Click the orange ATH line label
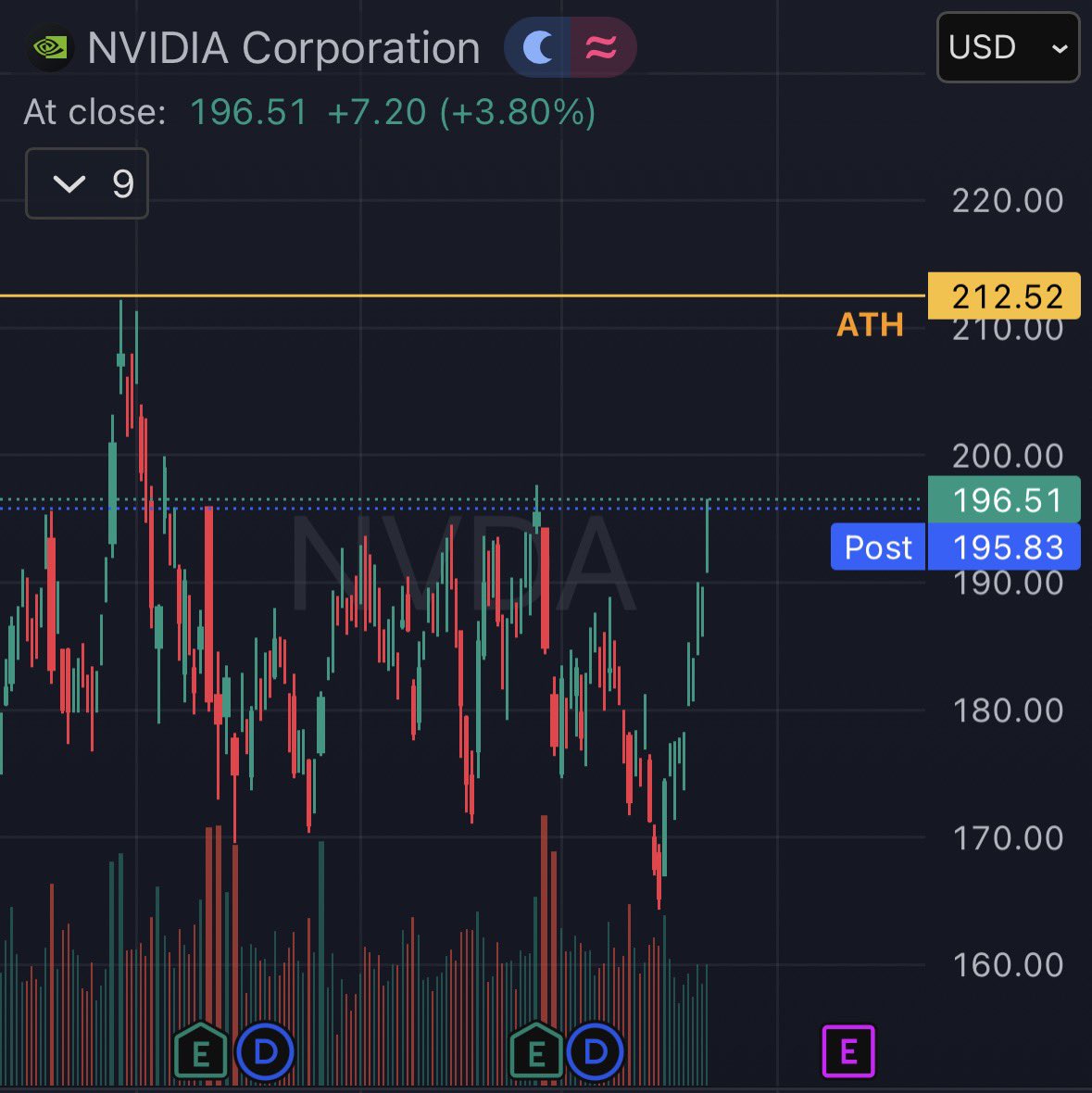The height and width of the screenshot is (1093, 1092). [870, 324]
